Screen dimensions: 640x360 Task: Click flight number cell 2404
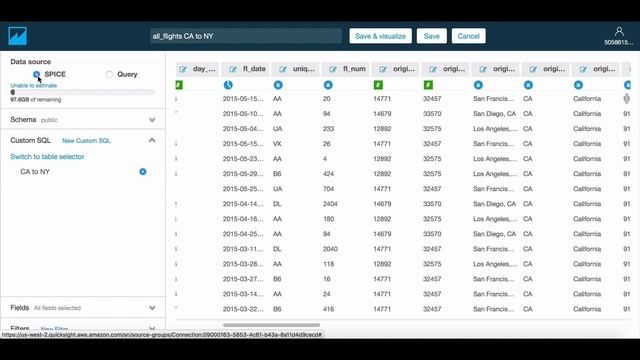(x=330, y=204)
